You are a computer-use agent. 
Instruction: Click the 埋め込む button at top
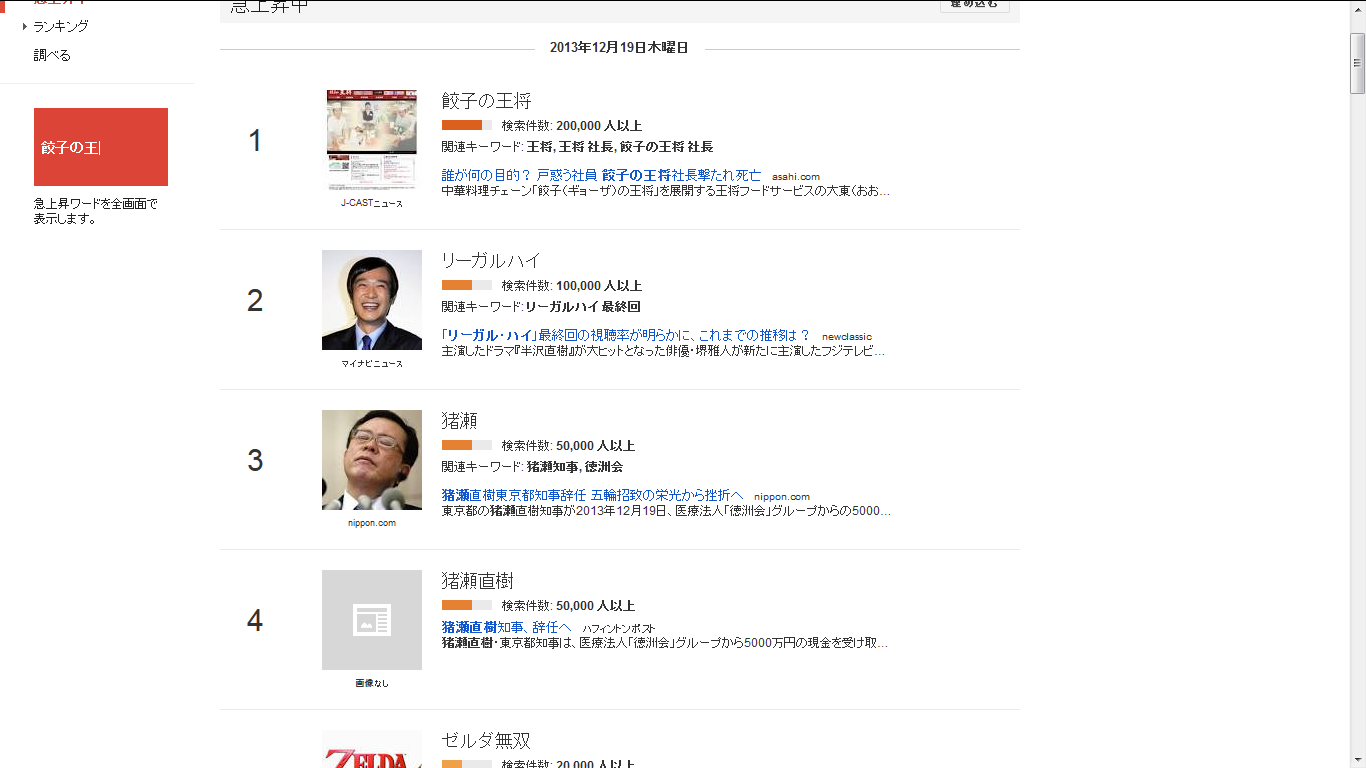pos(975,5)
